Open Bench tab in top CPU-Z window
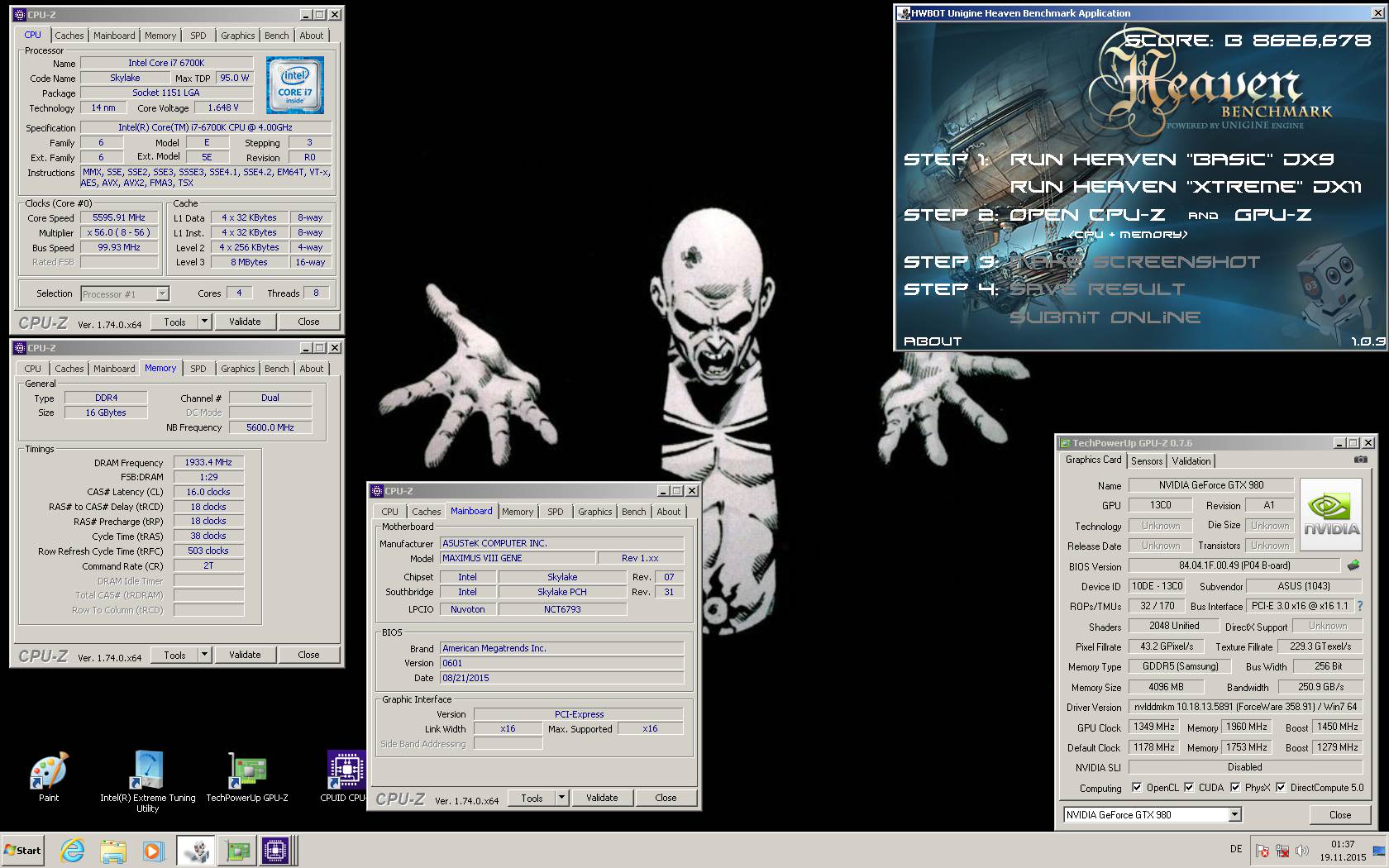Image resolution: width=1389 pixels, height=868 pixels. click(x=277, y=36)
